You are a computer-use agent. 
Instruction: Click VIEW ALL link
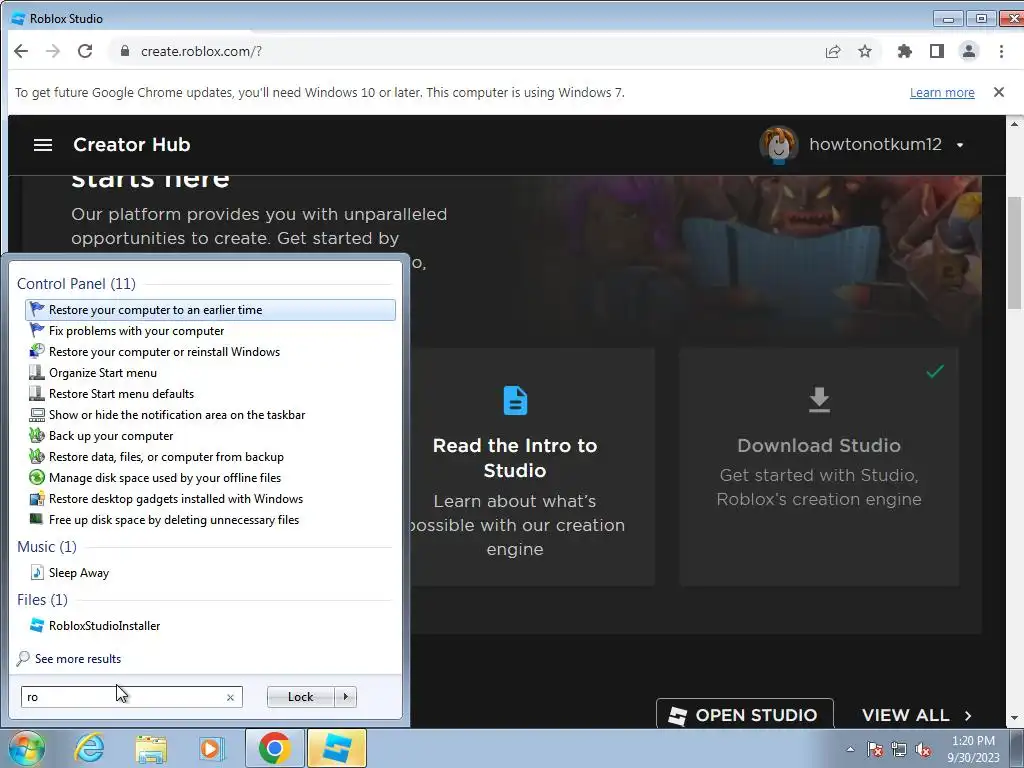[916, 715]
